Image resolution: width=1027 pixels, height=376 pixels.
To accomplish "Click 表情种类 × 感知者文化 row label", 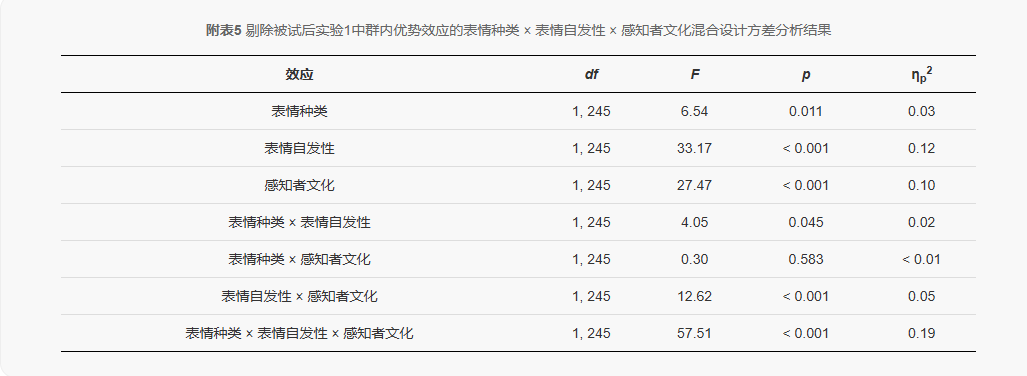I will 299,259.
